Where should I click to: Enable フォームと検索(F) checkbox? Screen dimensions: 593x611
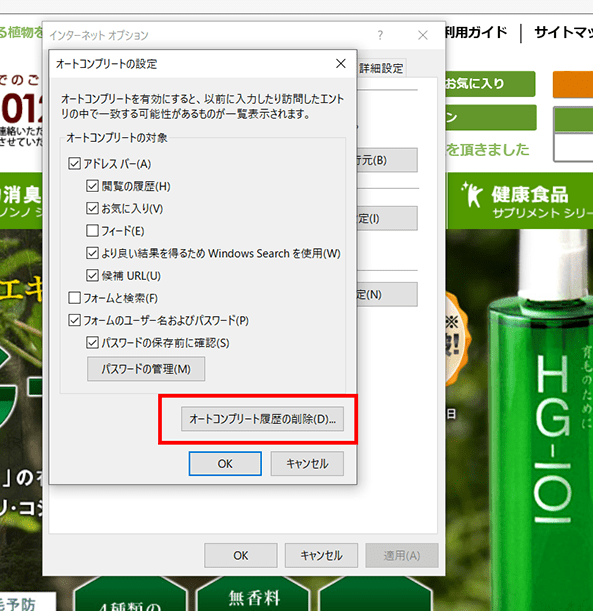74,298
